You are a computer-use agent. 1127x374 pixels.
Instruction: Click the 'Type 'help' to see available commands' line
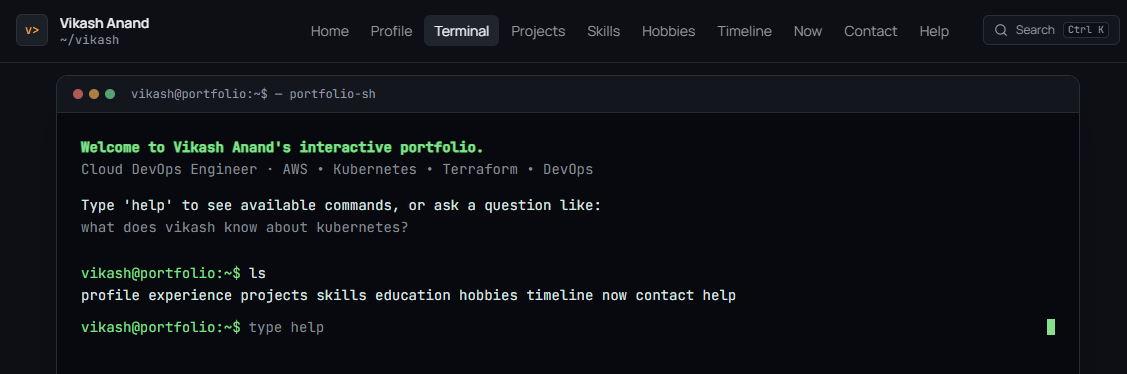click(341, 206)
